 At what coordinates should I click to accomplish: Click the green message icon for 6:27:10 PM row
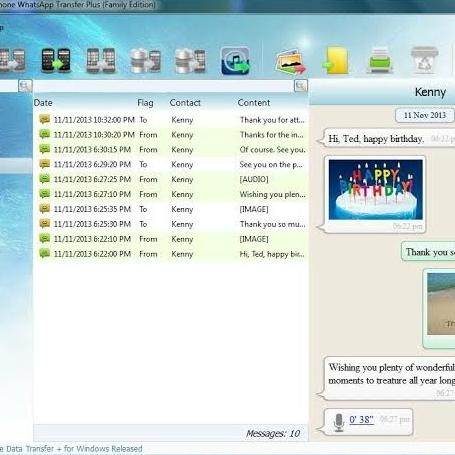point(44,194)
